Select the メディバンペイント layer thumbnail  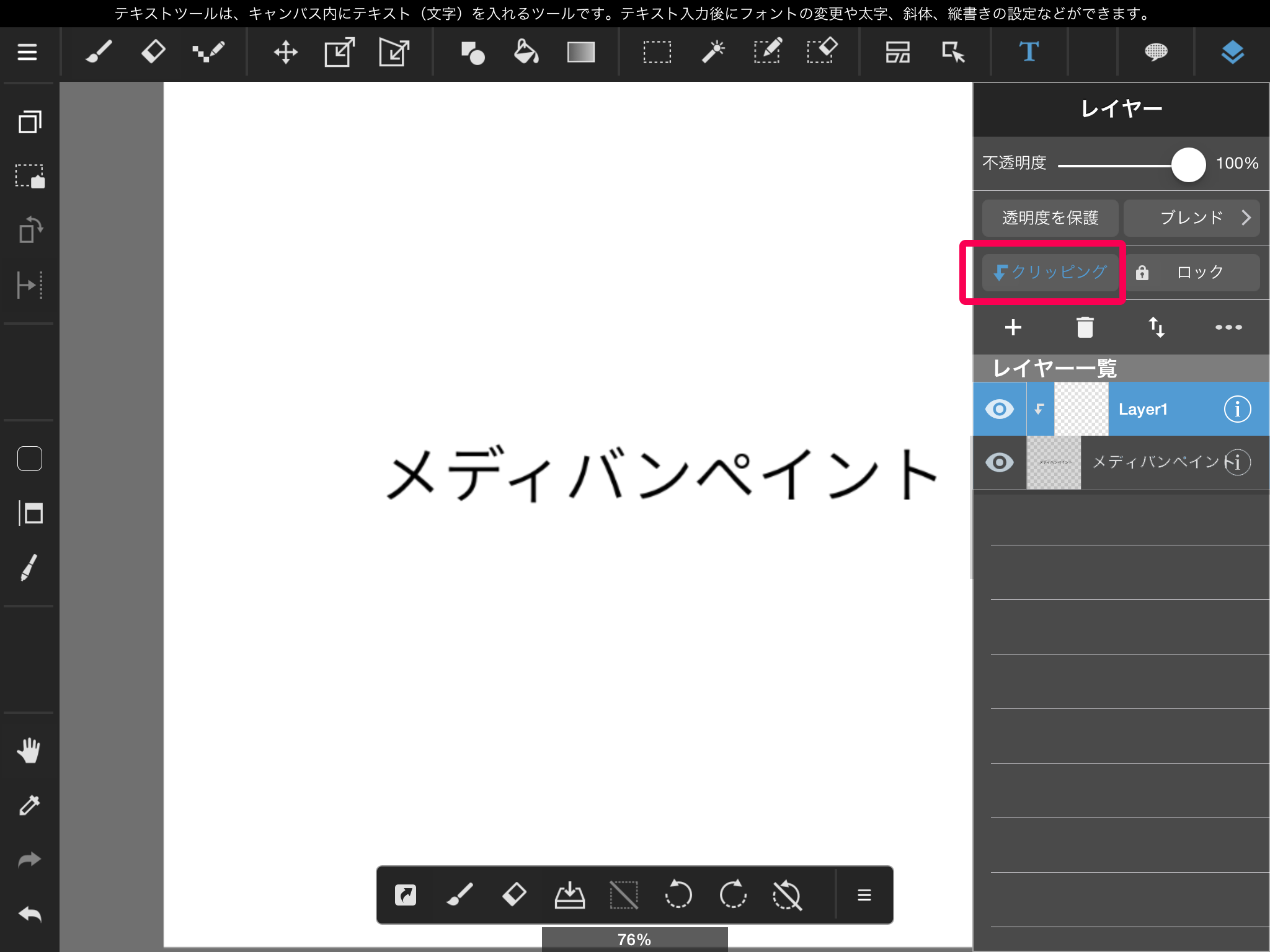click(x=1054, y=462)
